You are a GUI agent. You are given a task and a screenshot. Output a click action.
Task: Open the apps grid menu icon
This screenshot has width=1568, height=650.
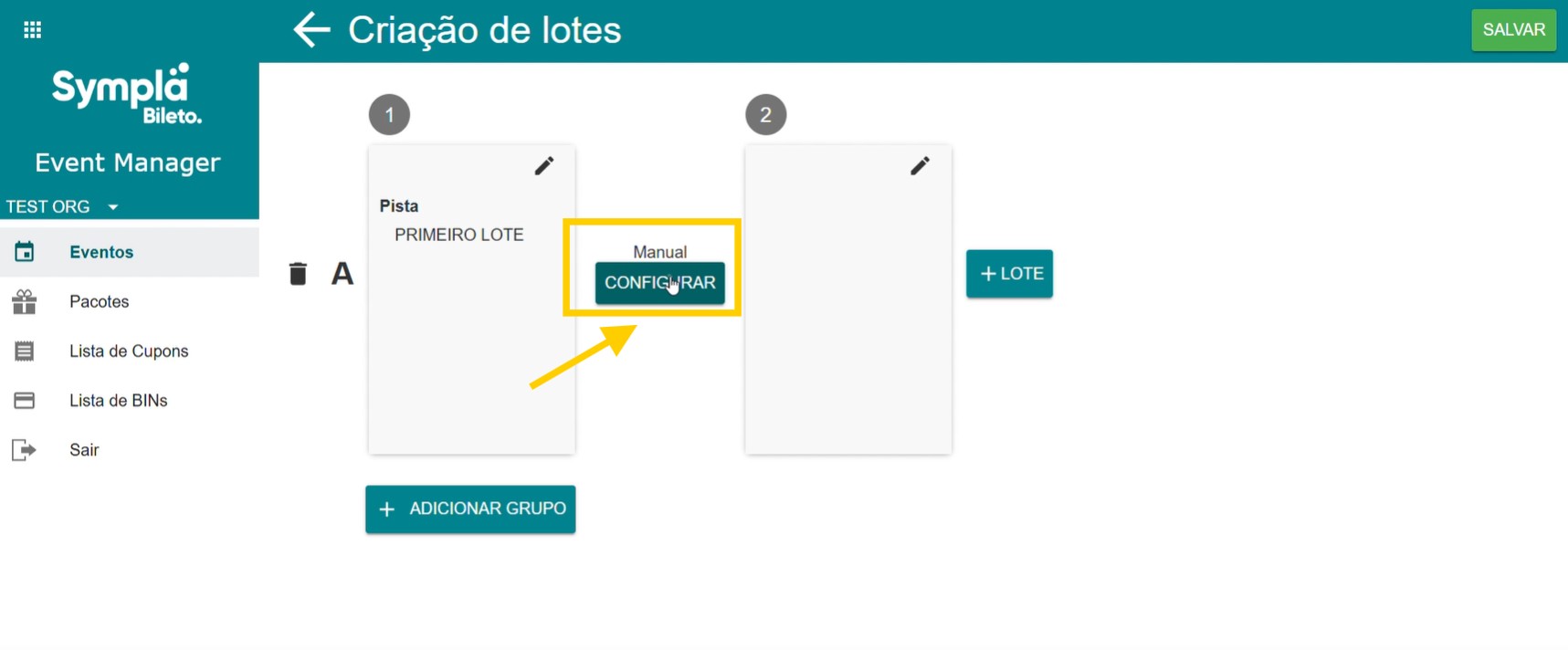pyautogui.click(x=32, y=30)
